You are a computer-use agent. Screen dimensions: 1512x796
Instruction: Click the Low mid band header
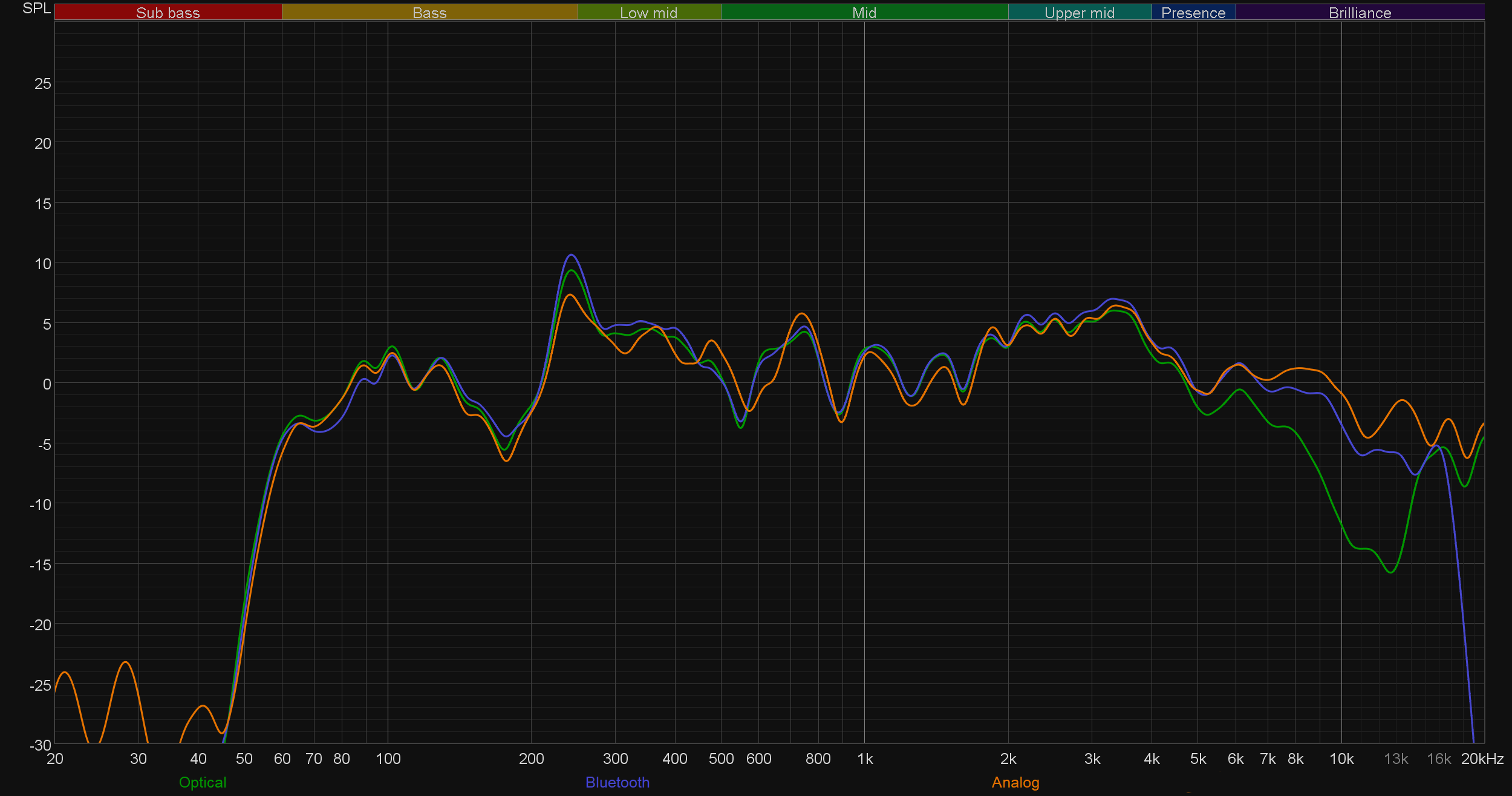[648, 13]
